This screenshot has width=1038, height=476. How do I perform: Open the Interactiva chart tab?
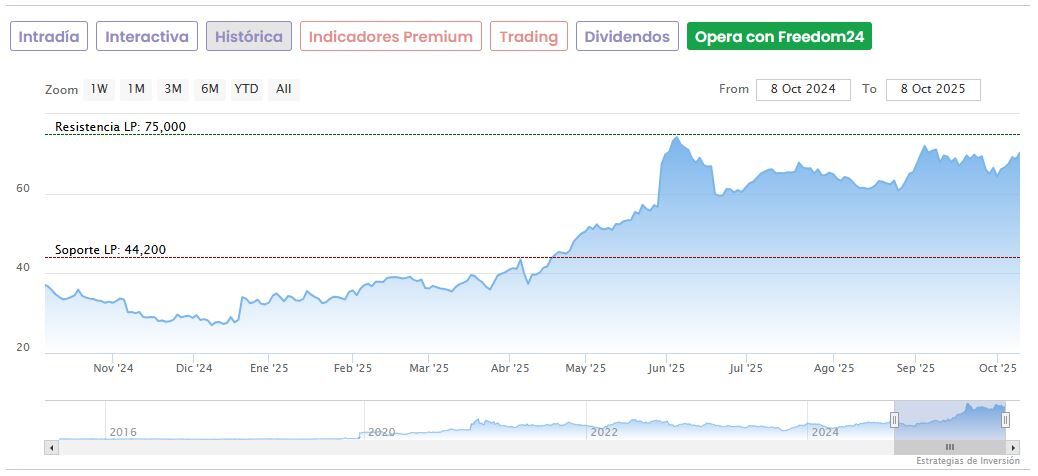[x=147, y=37]
